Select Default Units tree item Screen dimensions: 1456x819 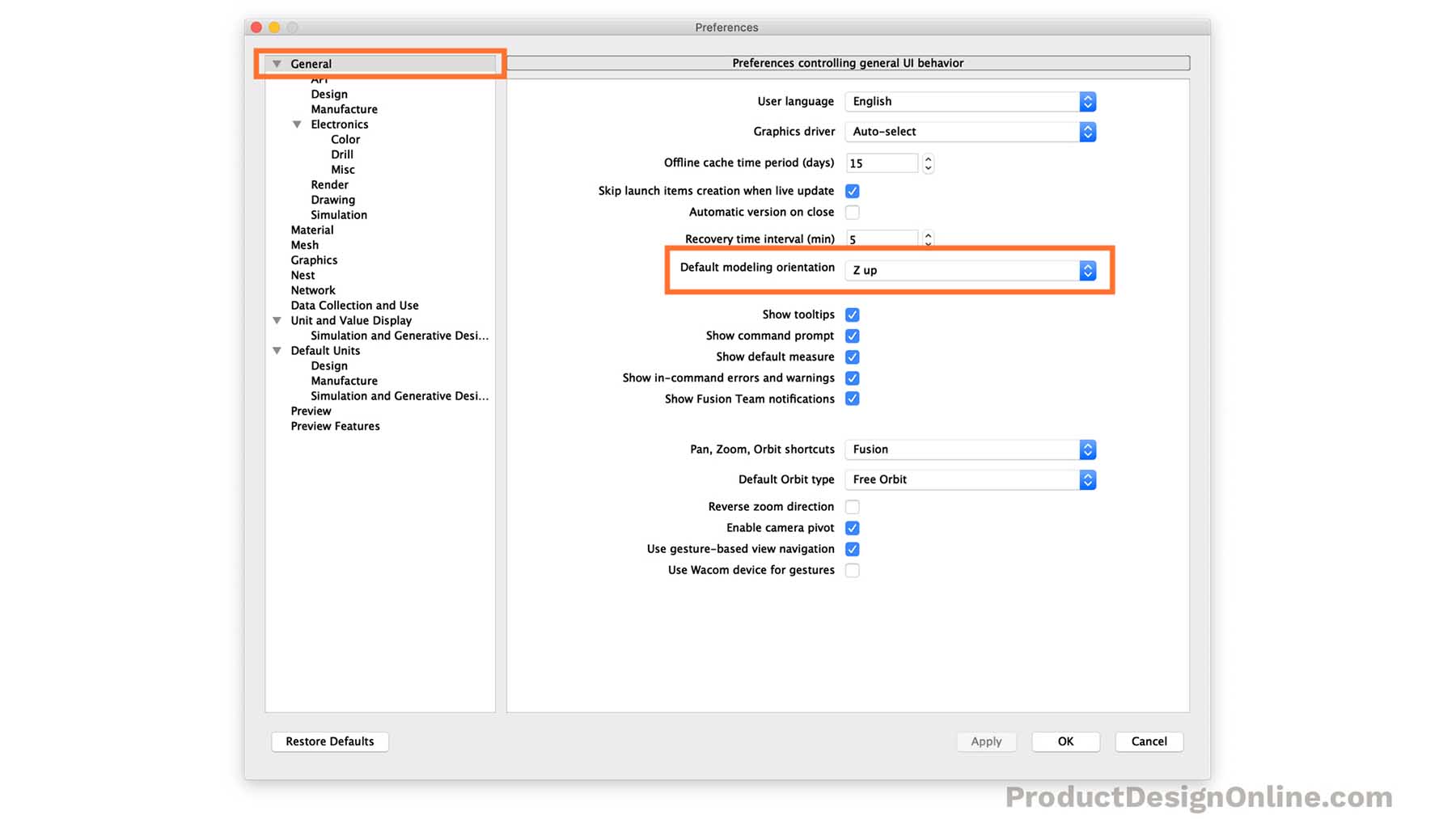(325, 351)
